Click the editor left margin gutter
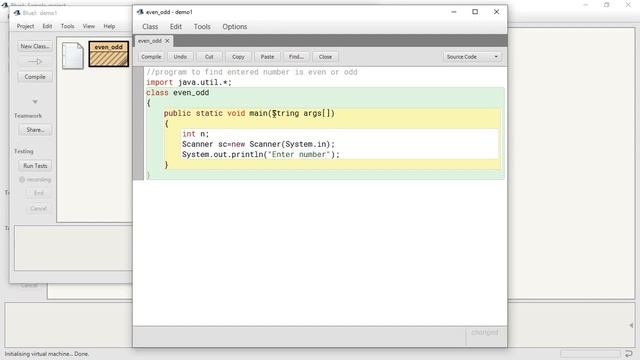The height and width of the screenshot is (360, 640). [x=139, y=123]
